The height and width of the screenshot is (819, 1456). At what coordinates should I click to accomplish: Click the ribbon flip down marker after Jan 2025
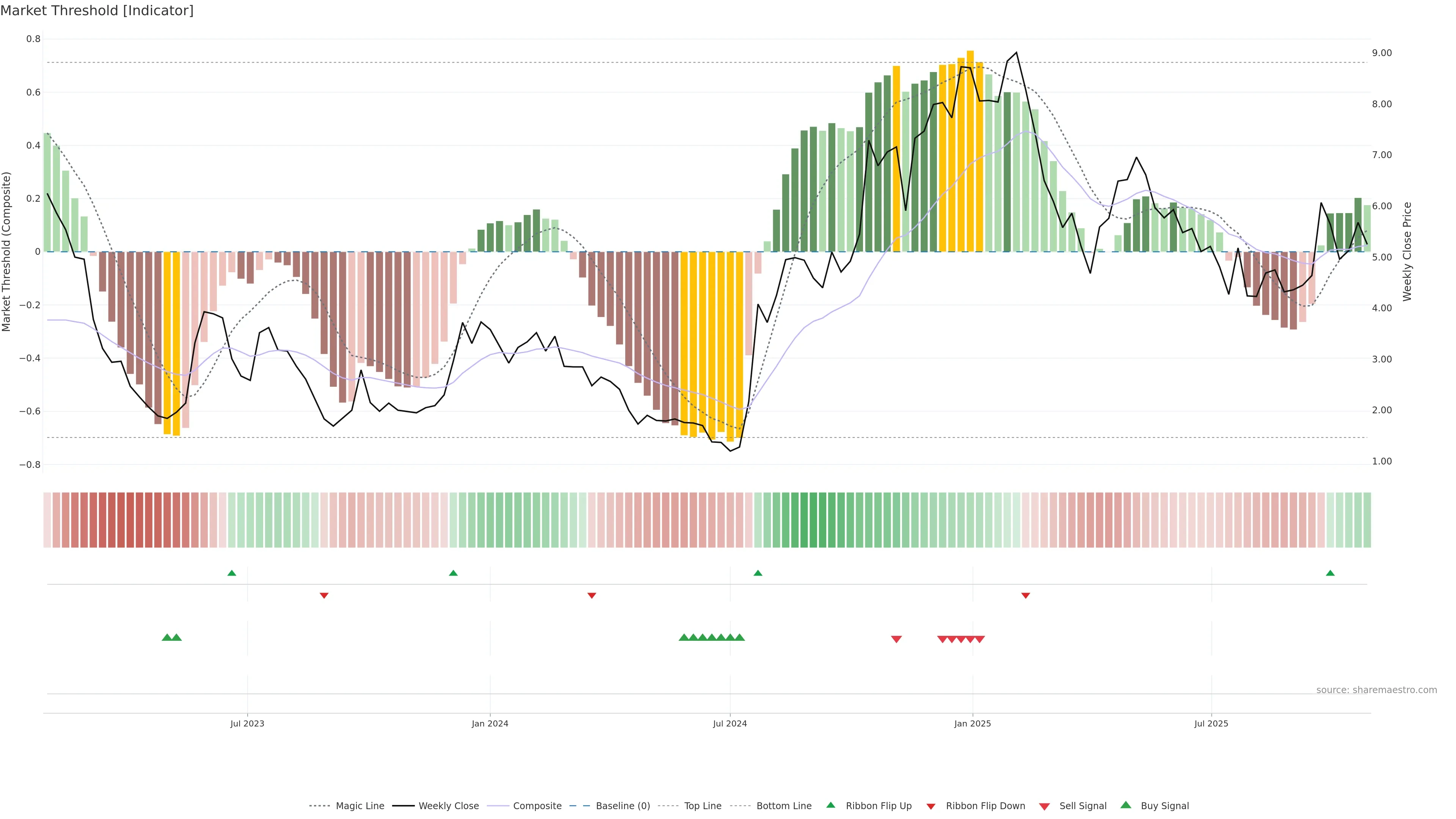[1025, 596]
